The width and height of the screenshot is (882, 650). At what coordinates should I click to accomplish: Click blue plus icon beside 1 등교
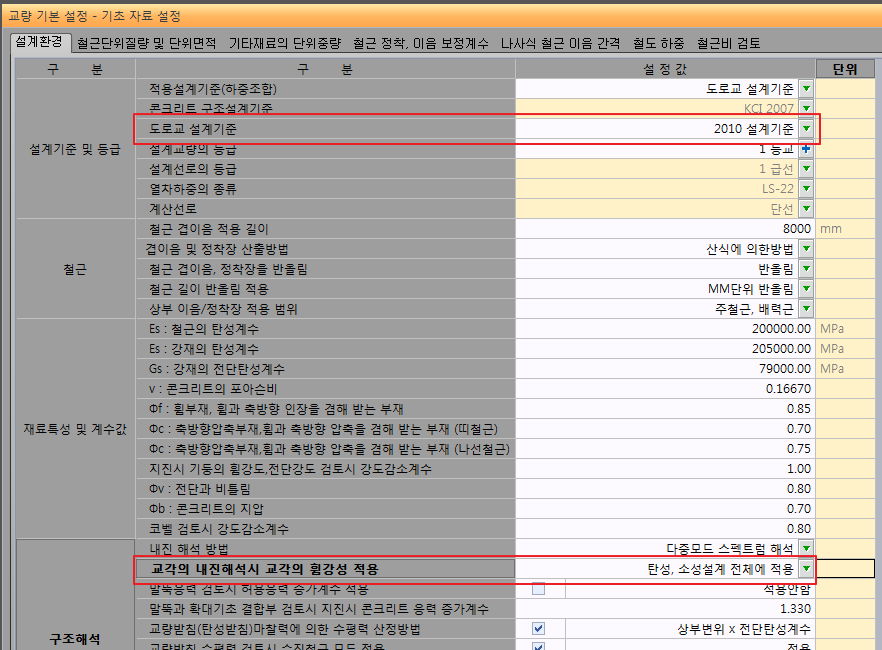point(806,149)
